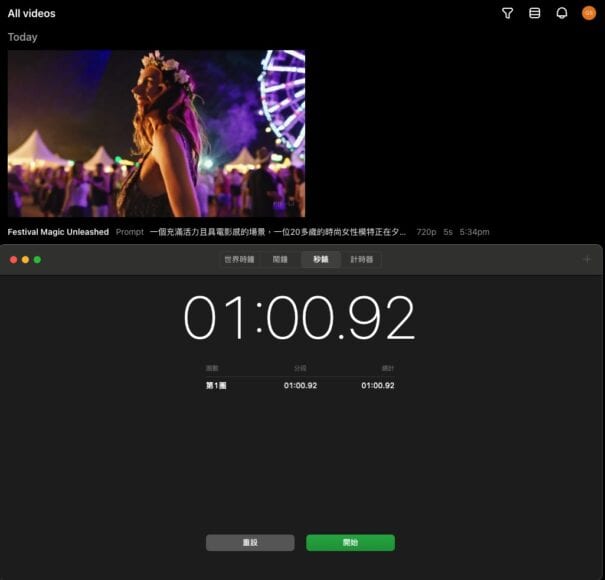
Task: Click the Festival Magic Unleashed title
Action: [58, 232]
